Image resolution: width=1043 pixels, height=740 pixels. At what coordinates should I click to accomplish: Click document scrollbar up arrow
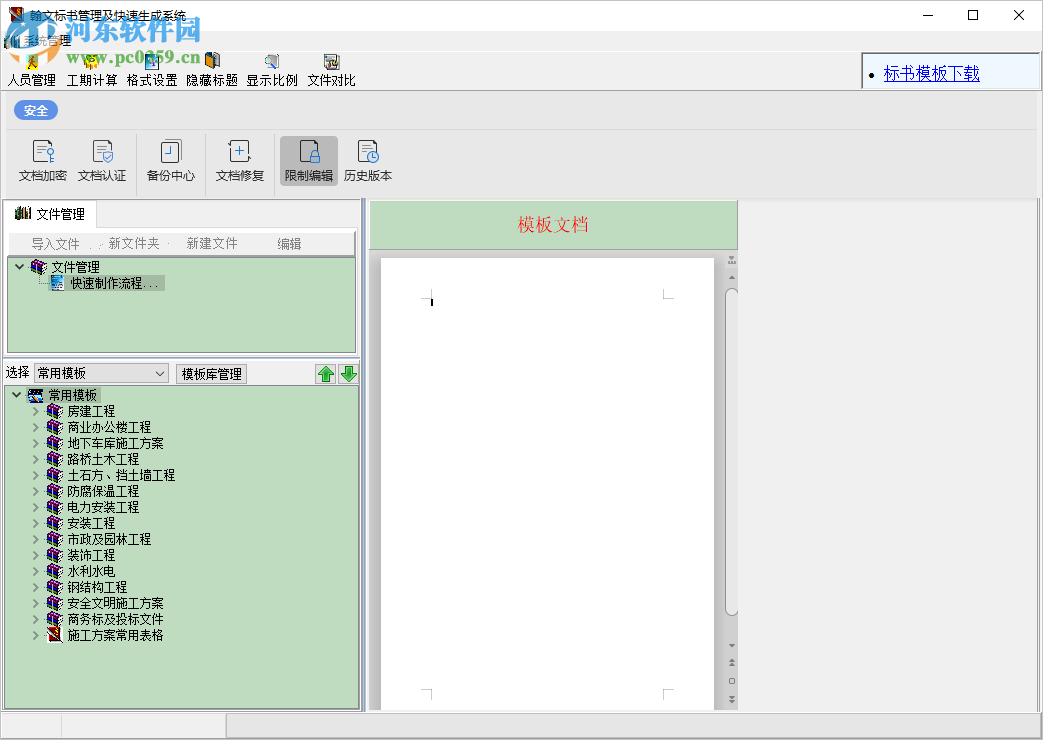tap(732, 277)
